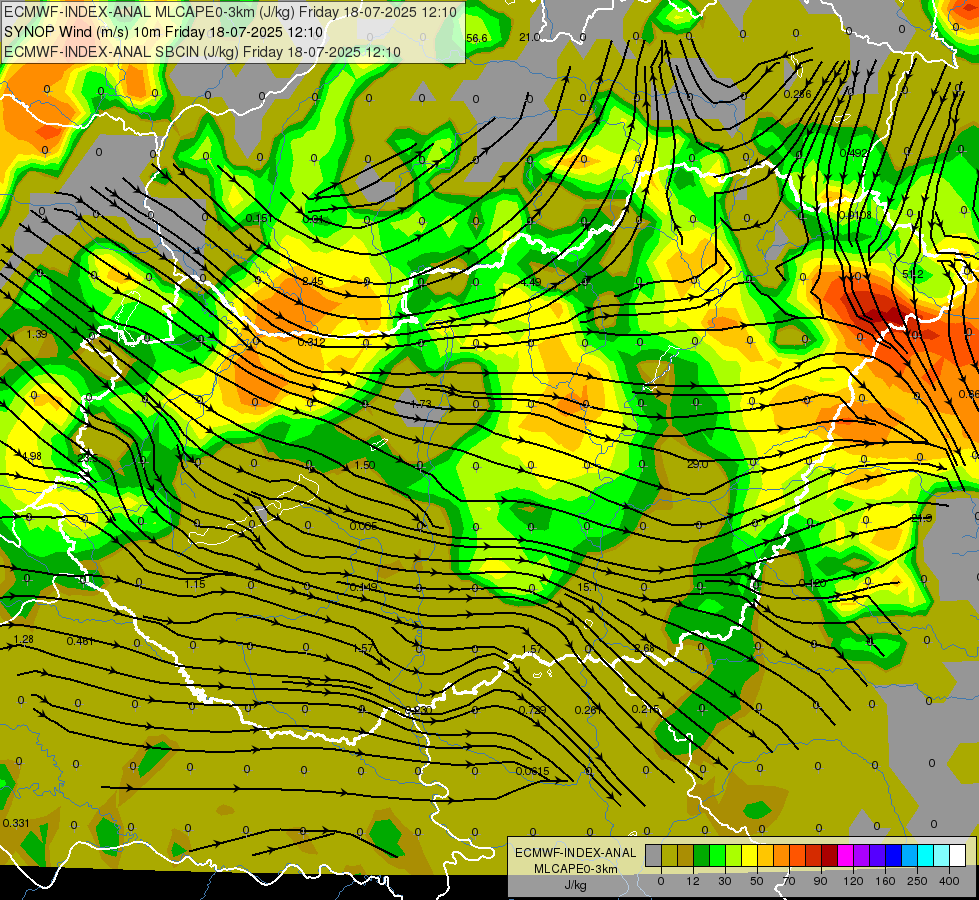Select the cyan legend swatch

[927, 855]
